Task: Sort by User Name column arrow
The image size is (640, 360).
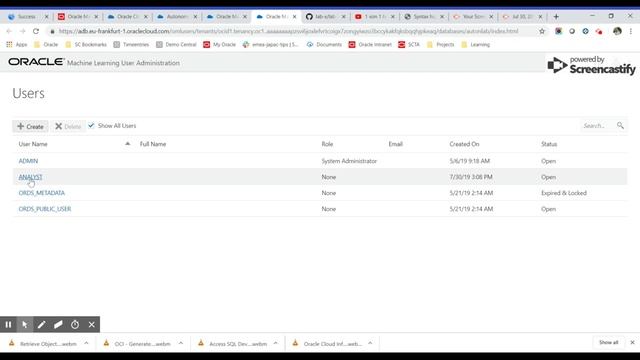Action: coord(127,144)
